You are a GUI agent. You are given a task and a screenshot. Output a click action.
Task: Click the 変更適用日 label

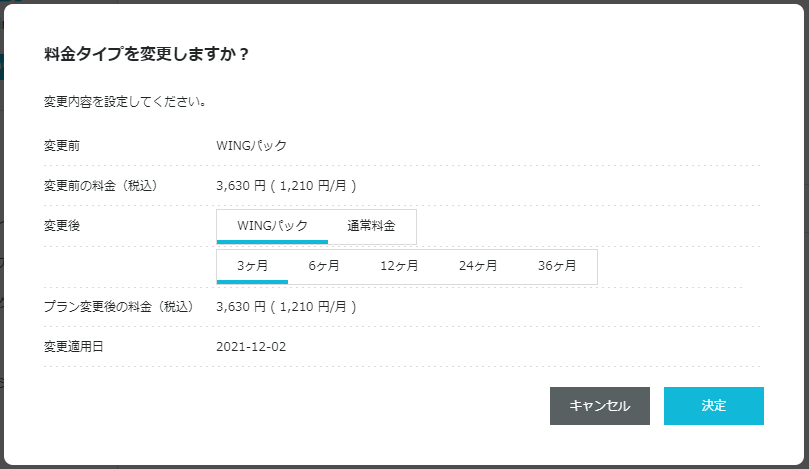click(x=75, y=346)
